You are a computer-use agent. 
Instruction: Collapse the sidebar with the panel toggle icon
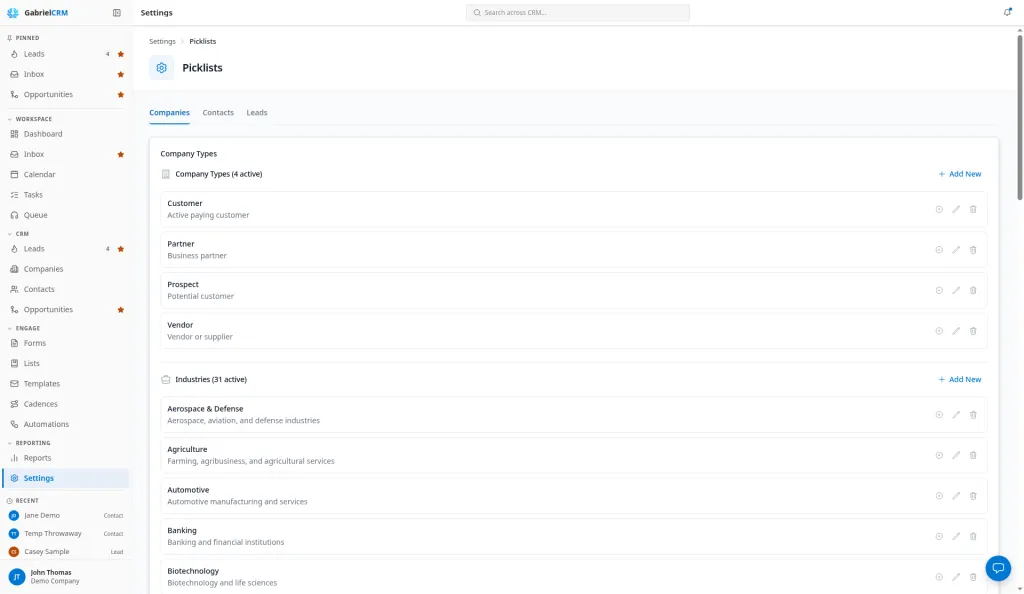(117, 12)
